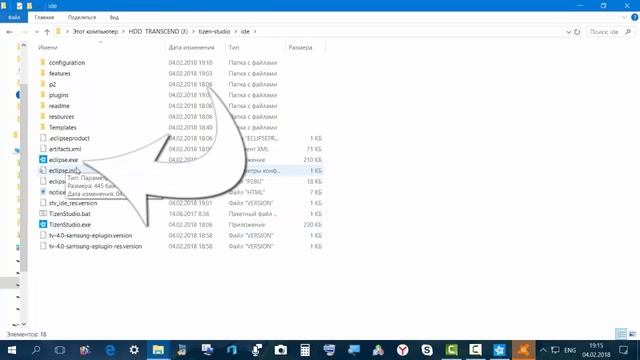
Task: Open the orange taskbar app icon
Action: (x=524, y=350)
